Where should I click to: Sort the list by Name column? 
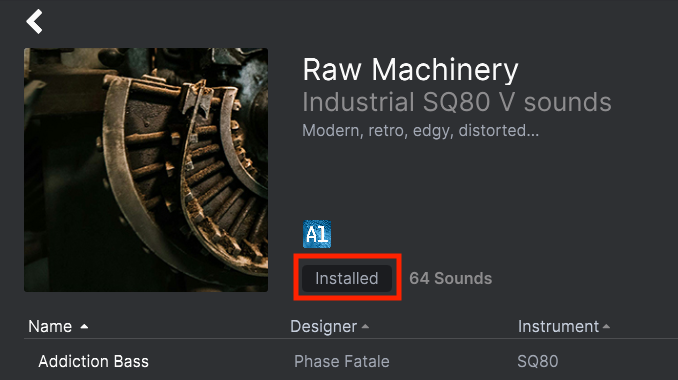pos(50,326)
